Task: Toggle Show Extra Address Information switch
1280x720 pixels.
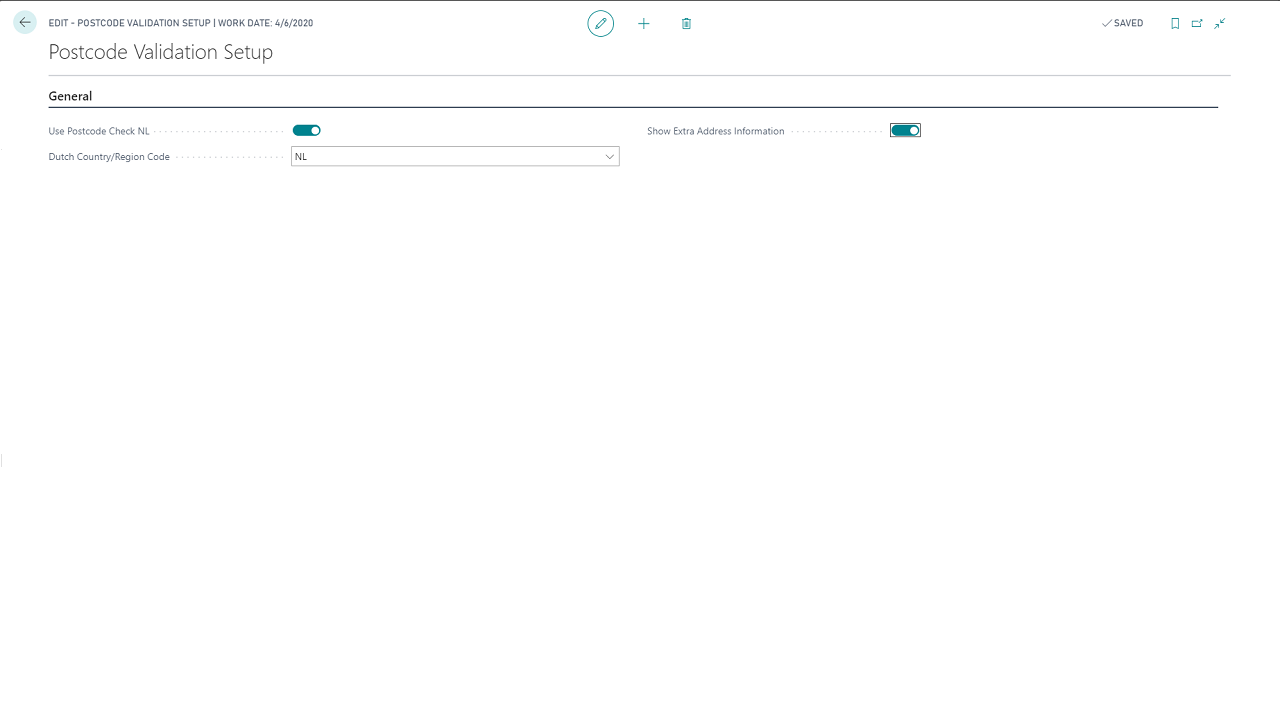Action: [905, 130]
